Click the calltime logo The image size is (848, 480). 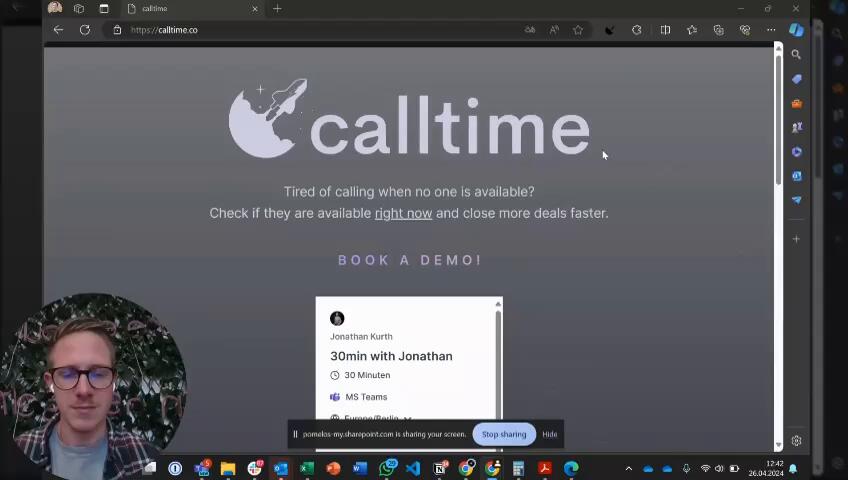tap(409, 118)
